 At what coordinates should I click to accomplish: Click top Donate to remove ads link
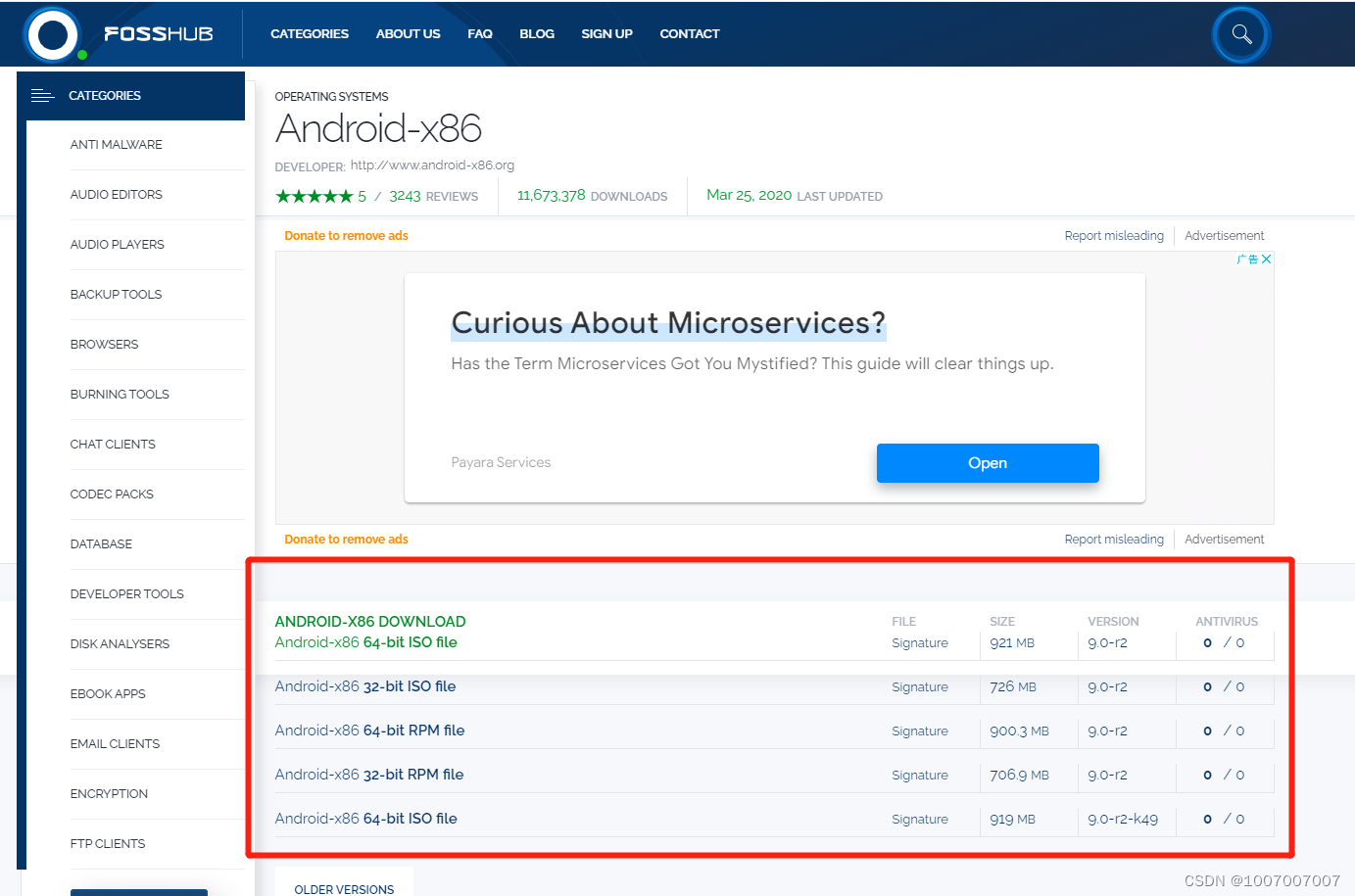[346, 236]
